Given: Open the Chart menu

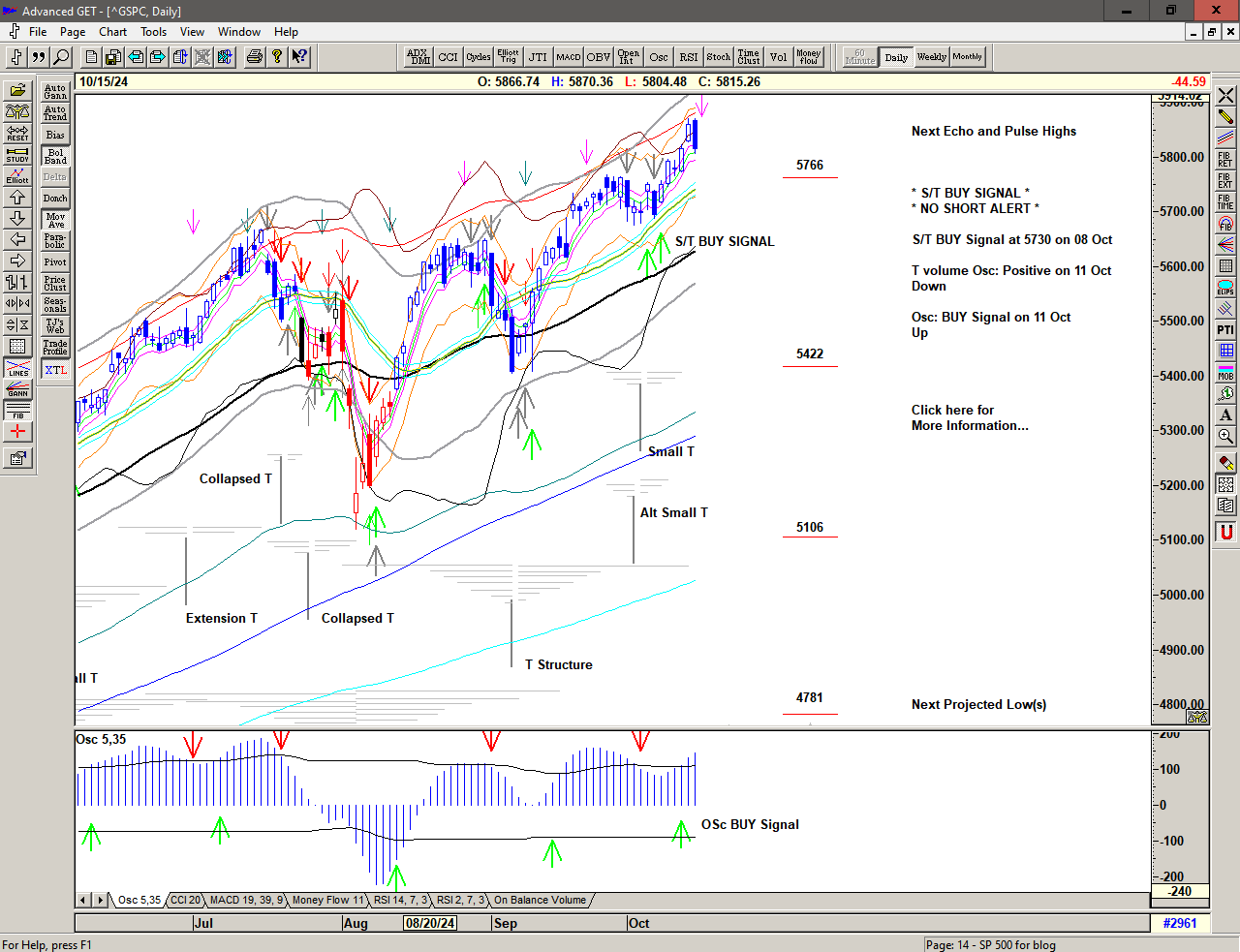Looking at the screenshot, I should 112,32.
